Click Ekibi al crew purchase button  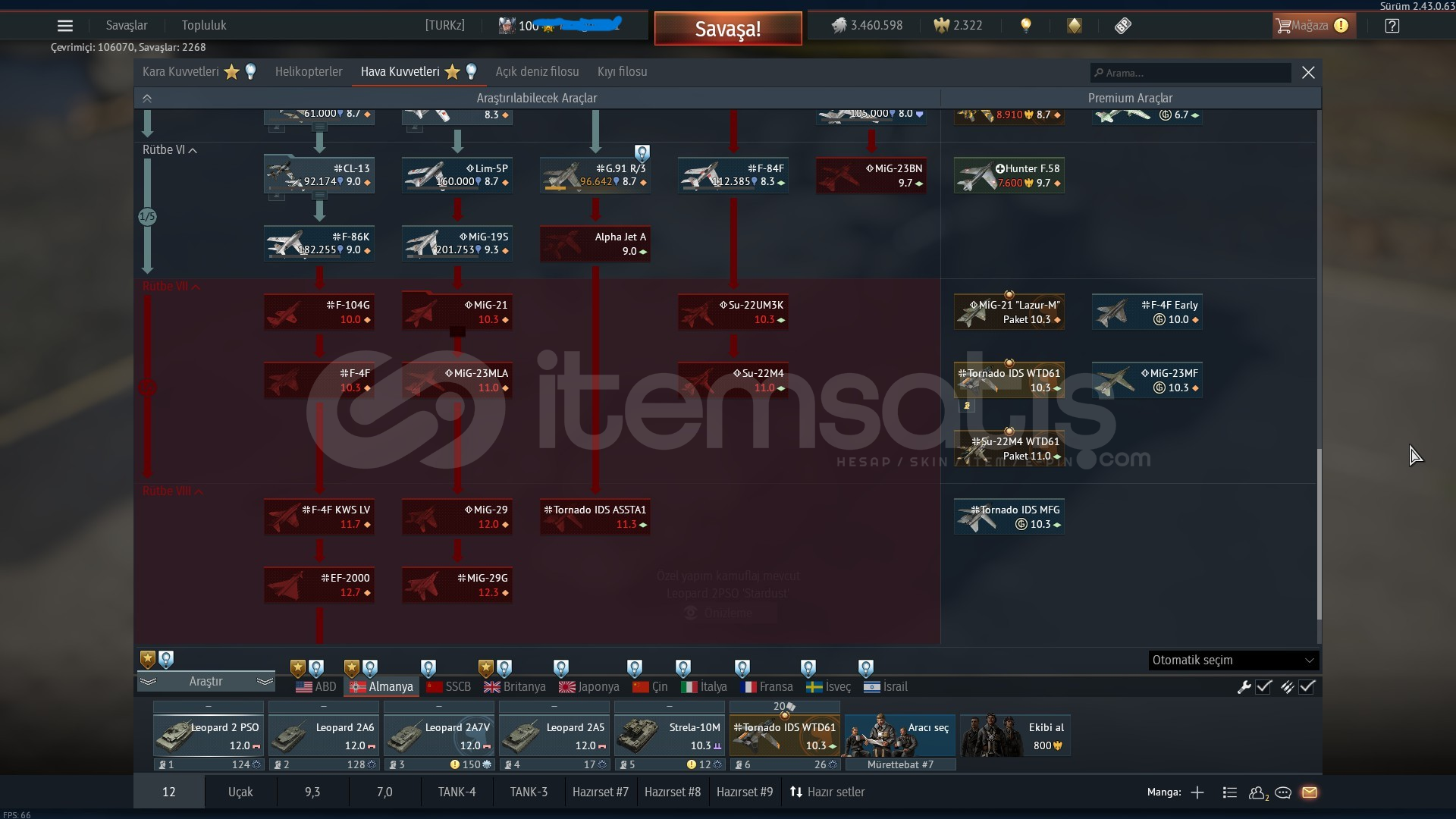coord(1015,736)
